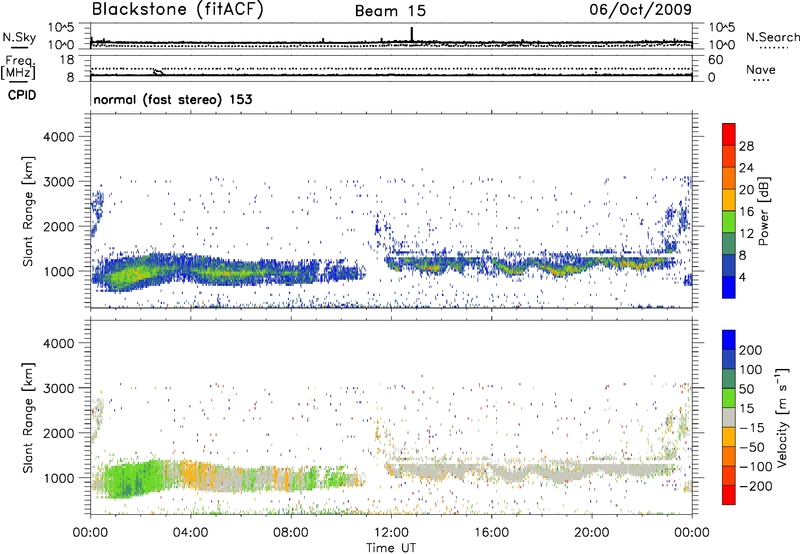Click the Time UT axis title
Image resolution: width=800 pixels, height=554 pixels.
point(391,548)
